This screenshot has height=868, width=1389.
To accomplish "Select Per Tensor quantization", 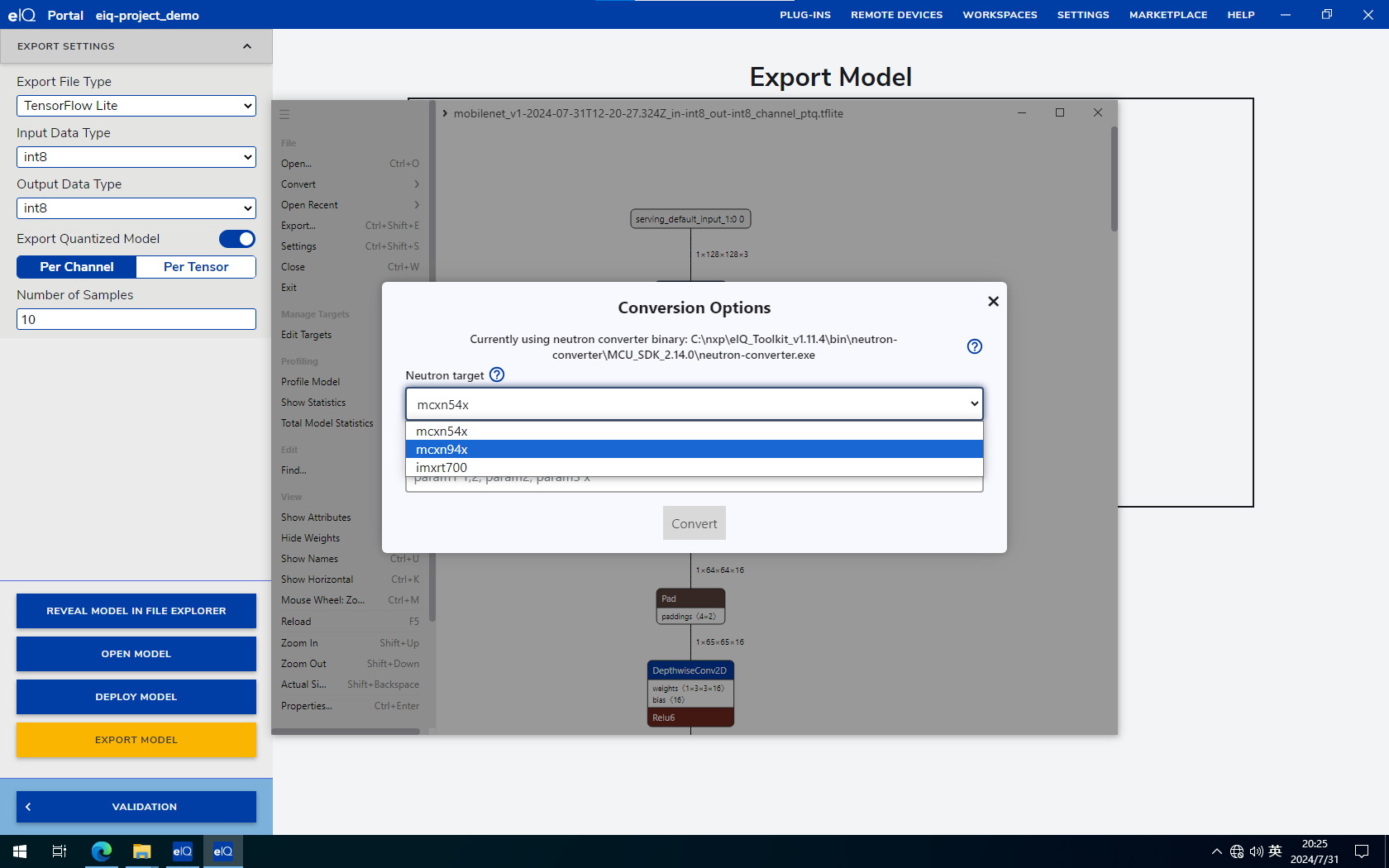I will point(196,267).
